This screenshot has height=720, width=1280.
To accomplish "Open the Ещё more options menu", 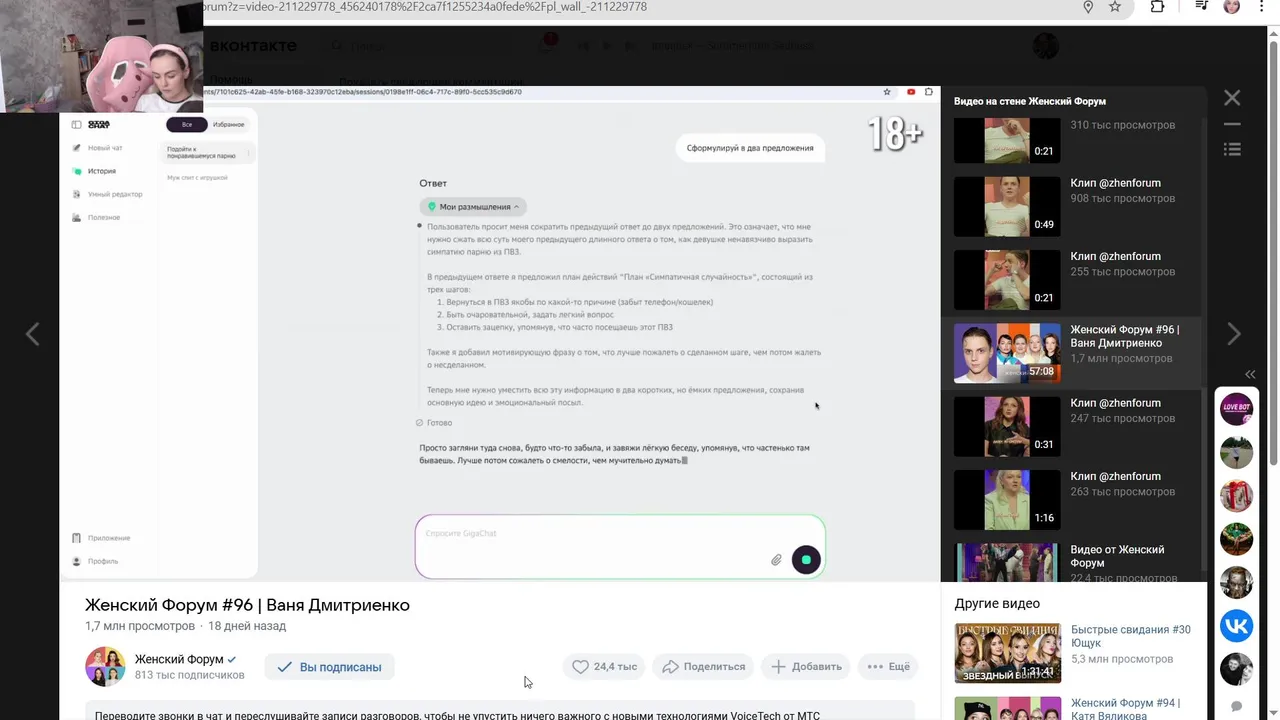I will click(888, 667).
